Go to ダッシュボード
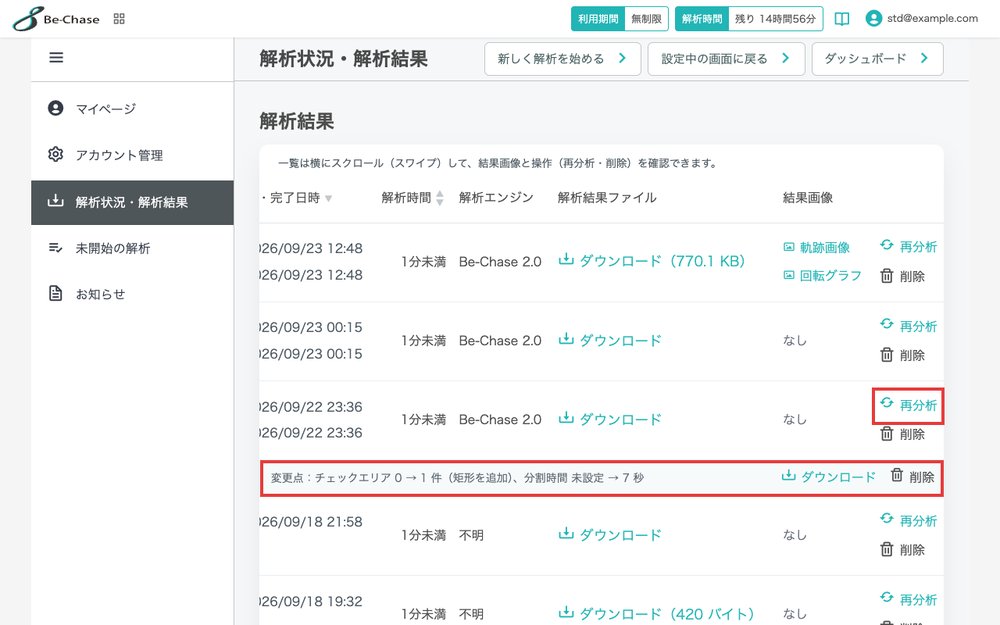The image size is (1000, 625). point(877,59)
